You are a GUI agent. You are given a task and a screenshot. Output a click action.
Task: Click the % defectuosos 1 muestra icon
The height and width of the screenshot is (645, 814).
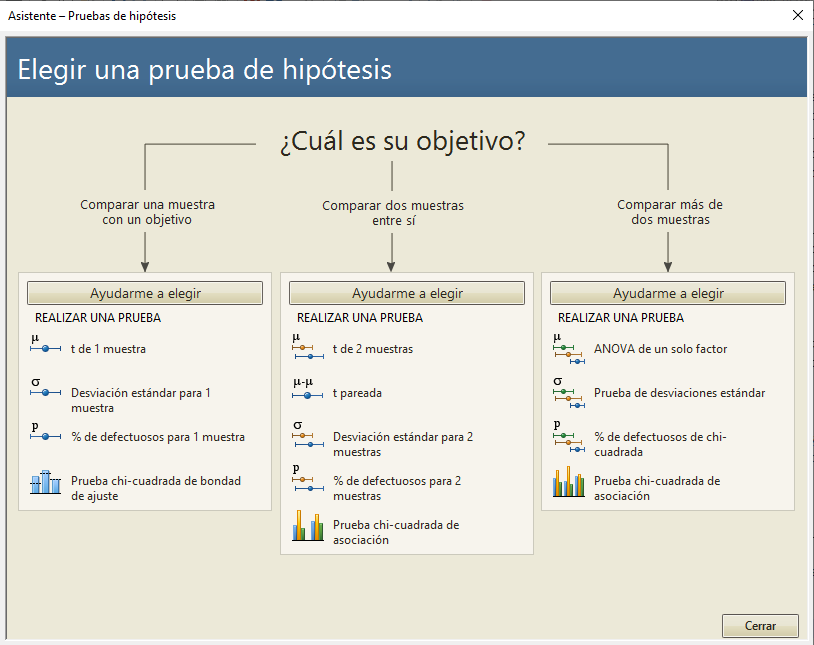(45, 433)
